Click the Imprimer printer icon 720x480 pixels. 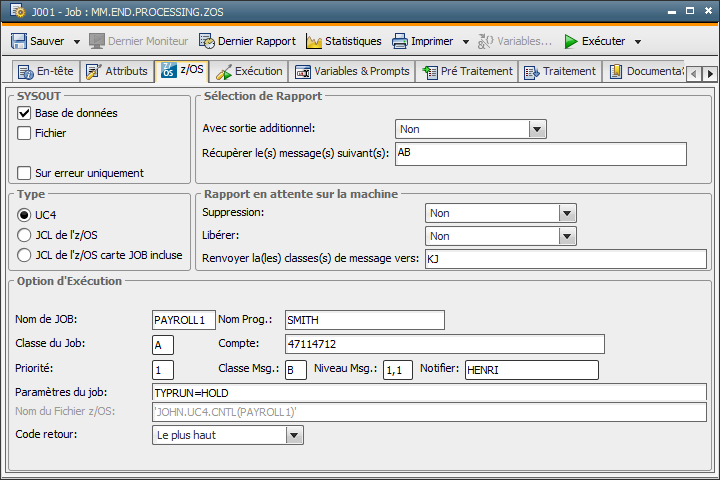(x=400, y=41)
